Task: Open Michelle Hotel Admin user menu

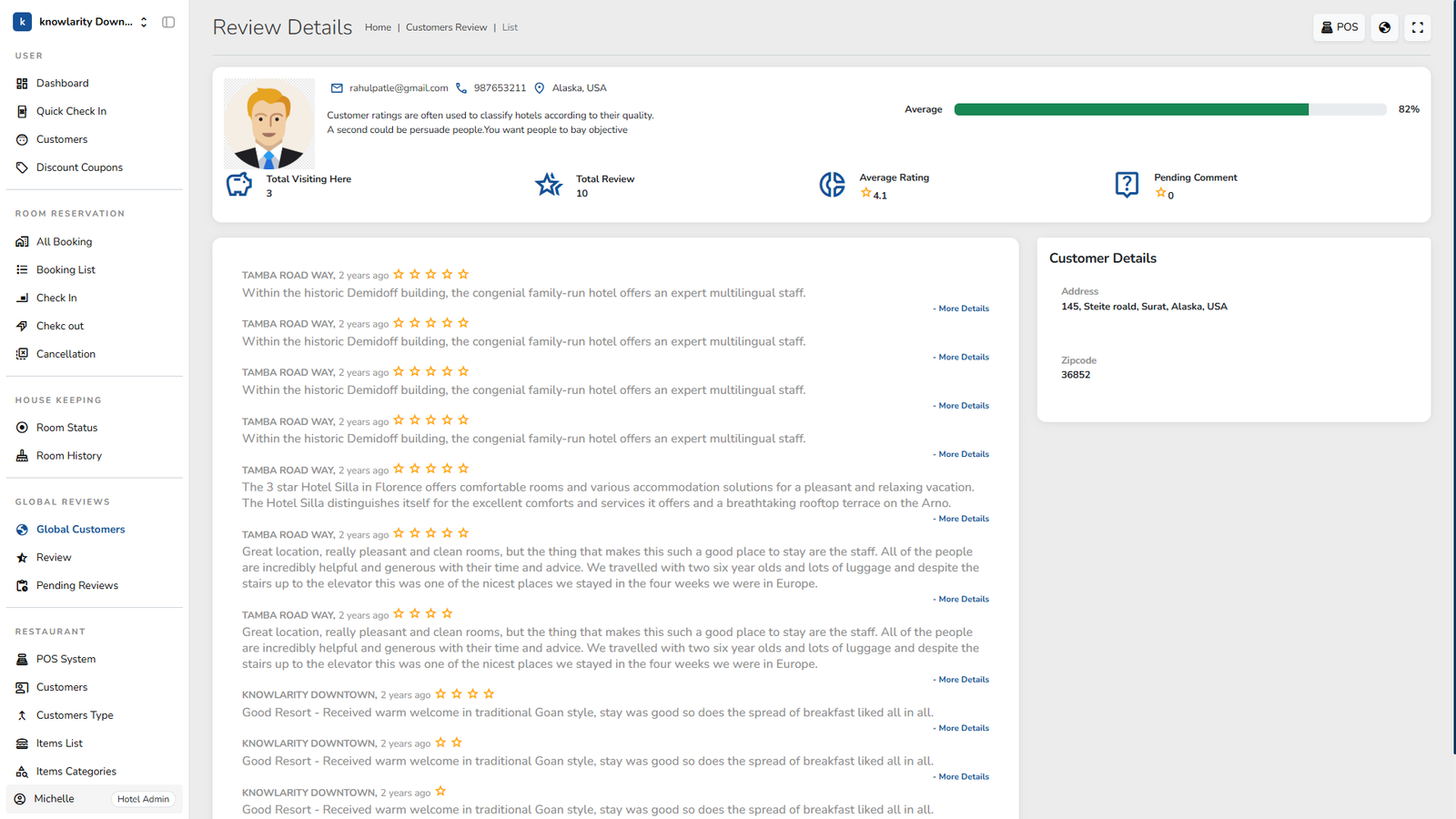Action: tap(95, 799)
